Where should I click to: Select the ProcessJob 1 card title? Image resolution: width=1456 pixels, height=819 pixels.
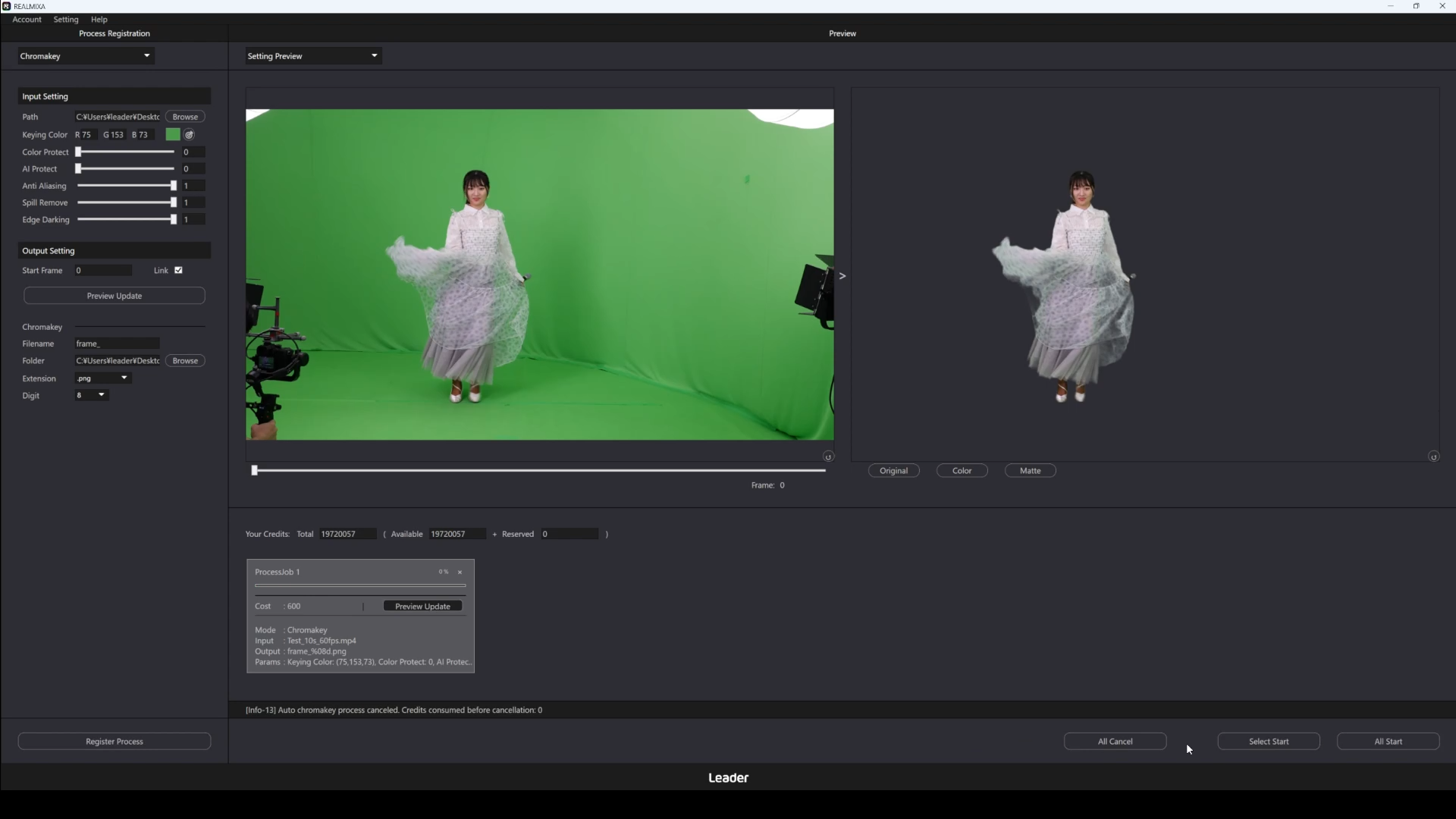point(278,573)
